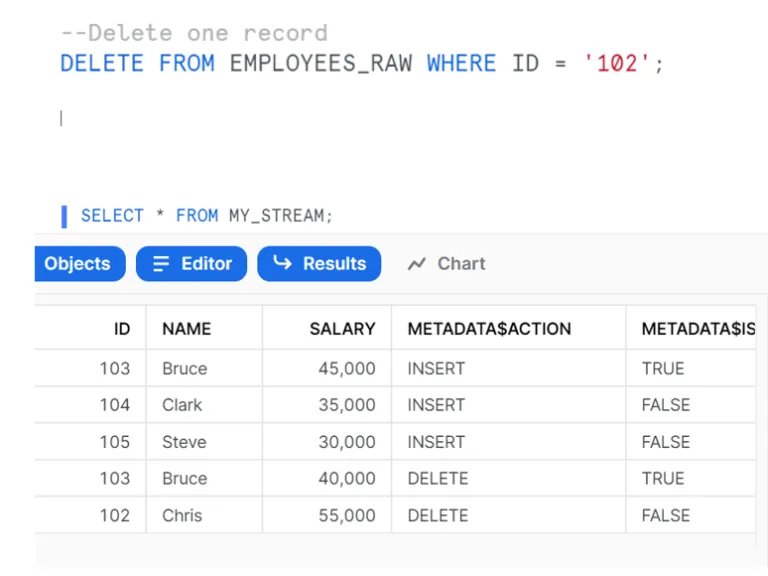Click the DELETE action cell for Bruce

coord(437,479)
